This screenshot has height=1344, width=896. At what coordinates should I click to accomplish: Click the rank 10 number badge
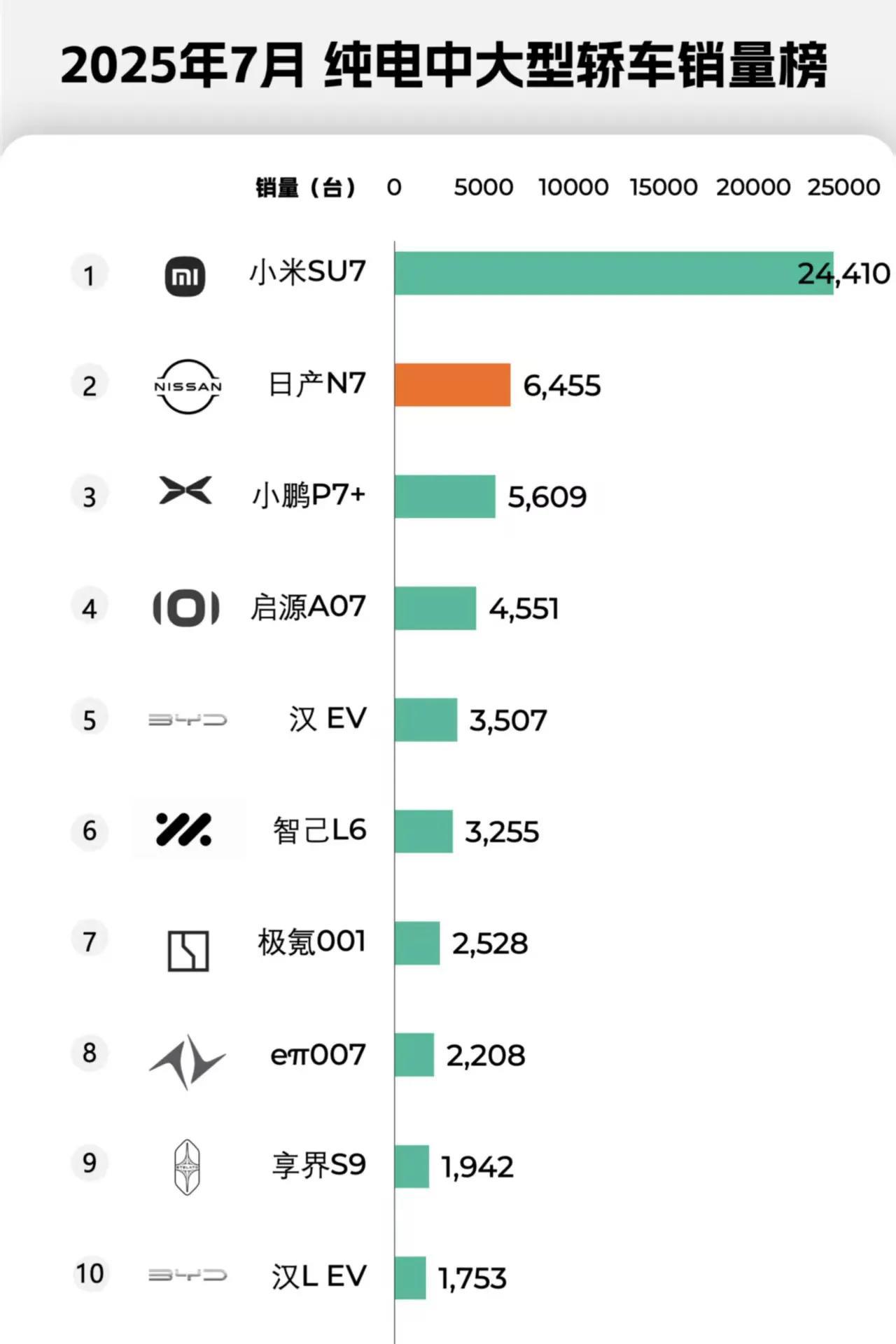90,1274
